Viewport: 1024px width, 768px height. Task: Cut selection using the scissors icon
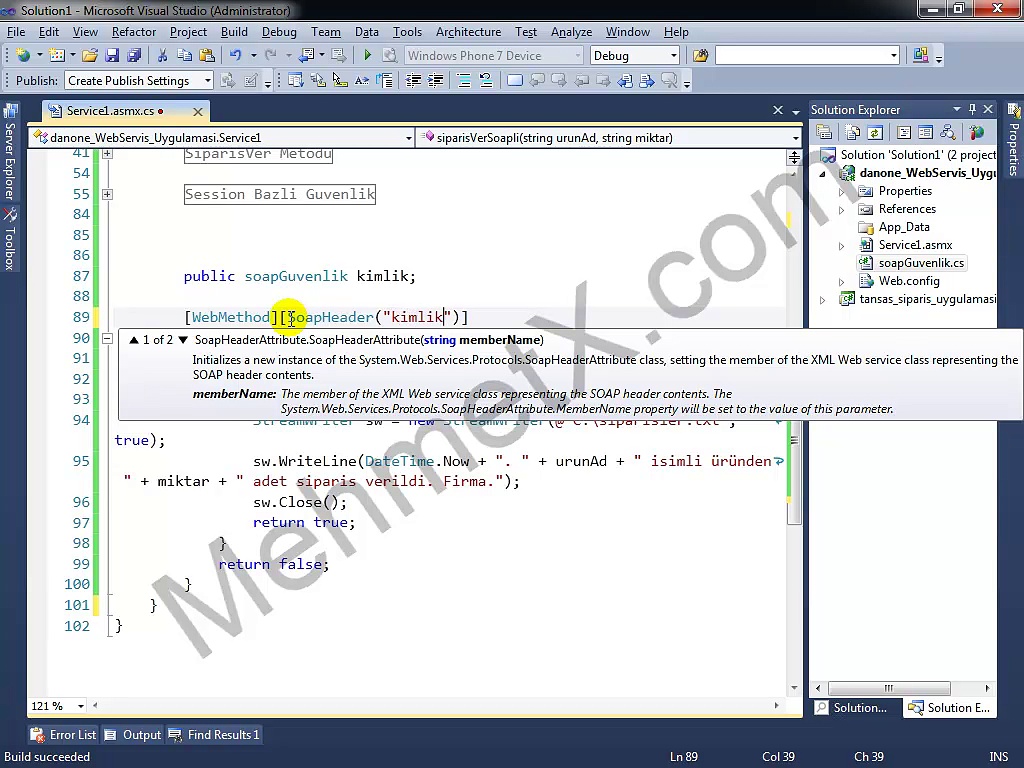click(x=162, y=56)
